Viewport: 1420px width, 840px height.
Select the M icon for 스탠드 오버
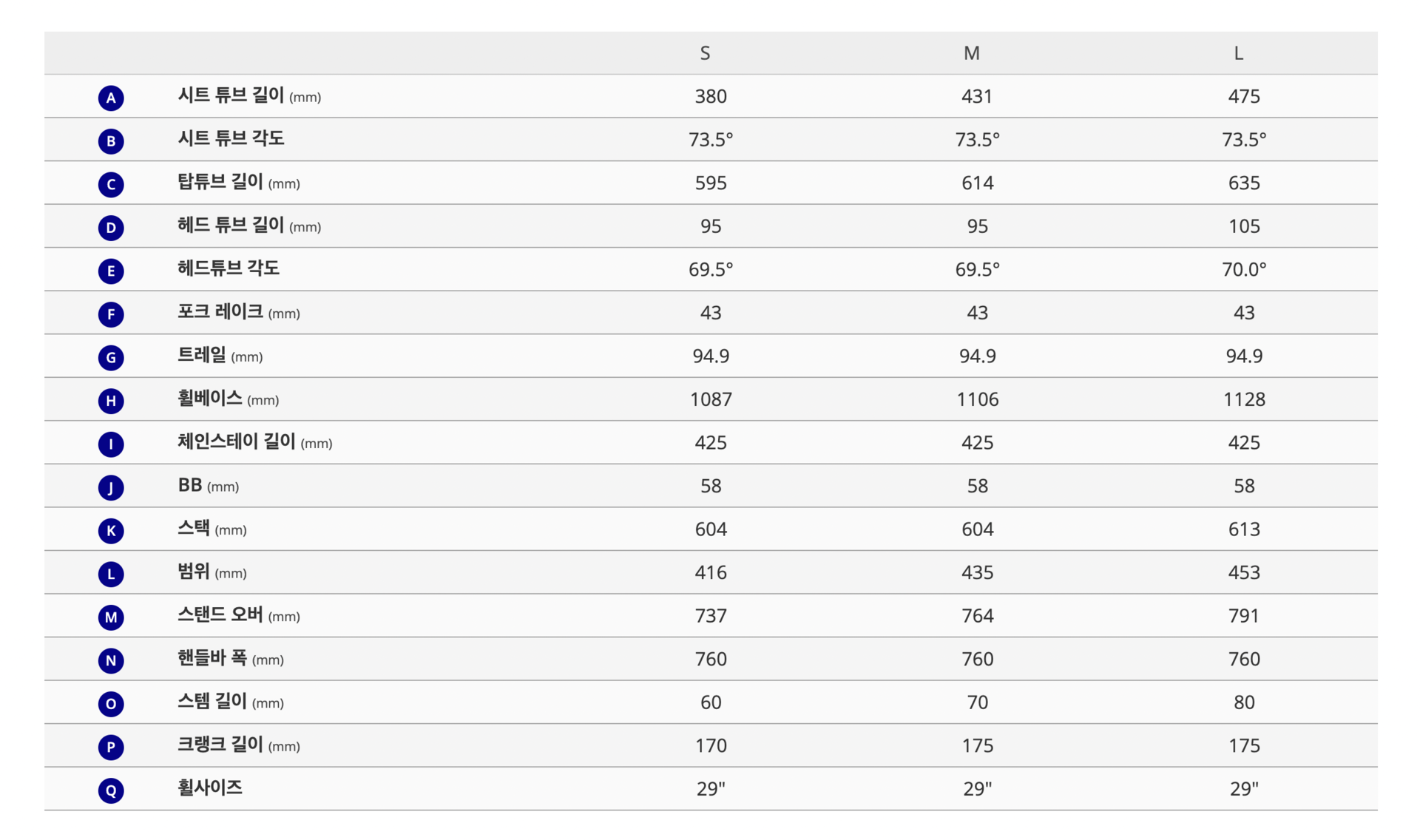pyautogui.click(x=111, y=617)
